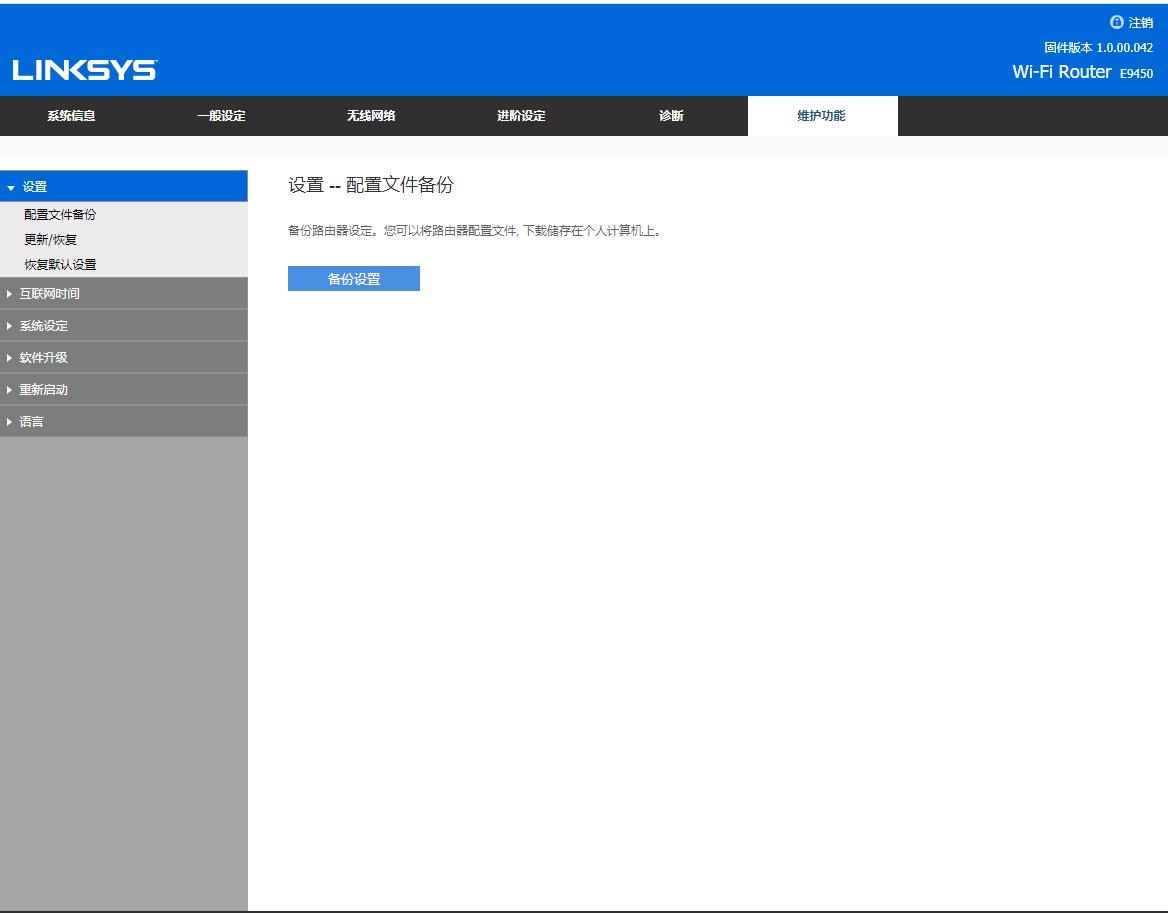Open the 更新/恢复 page
1168x913 pixels.
[x=49, y=239]
